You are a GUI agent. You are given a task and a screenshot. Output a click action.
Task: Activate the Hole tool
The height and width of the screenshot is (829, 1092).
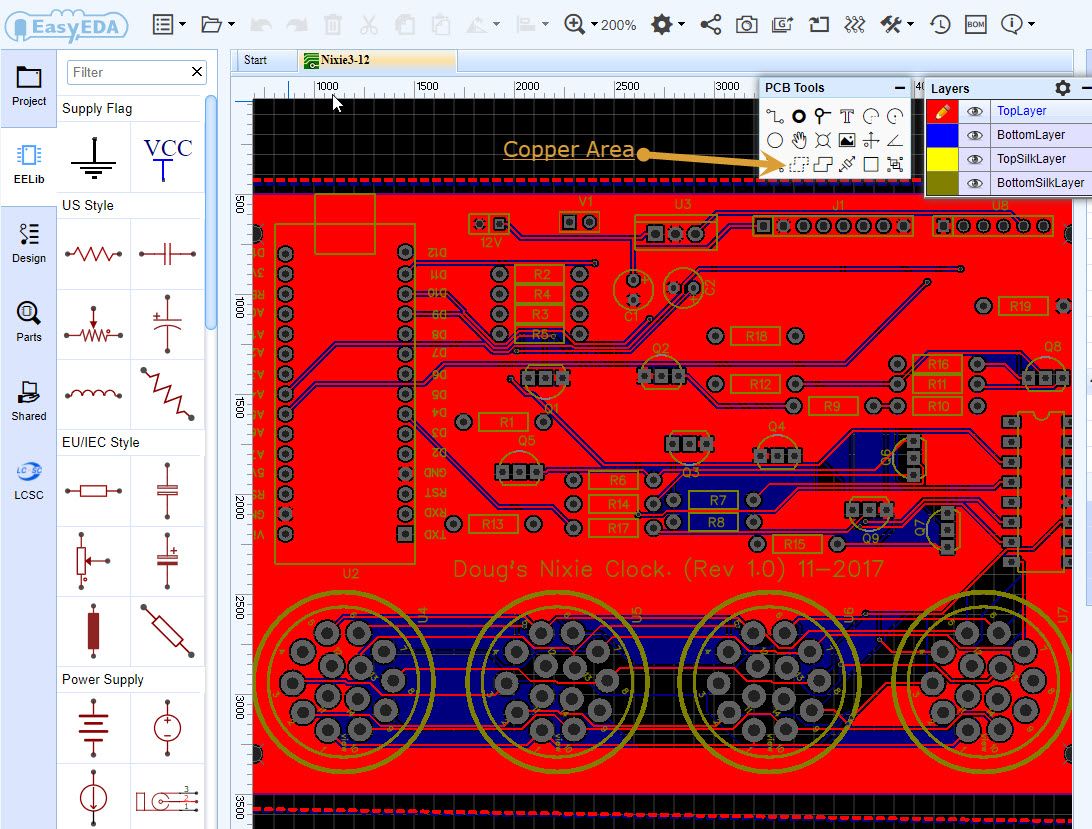[x=824, y=140]
